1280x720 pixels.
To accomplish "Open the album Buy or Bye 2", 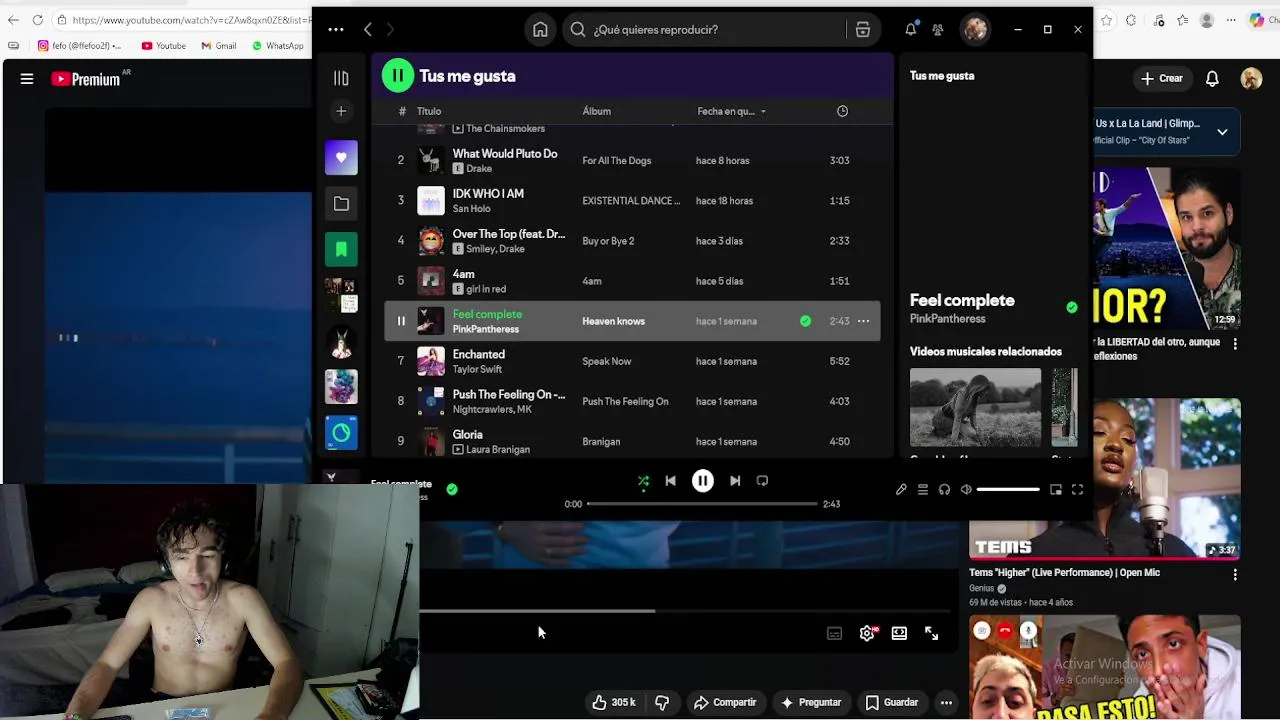I will pyautogui.click(x=608, y=241).
